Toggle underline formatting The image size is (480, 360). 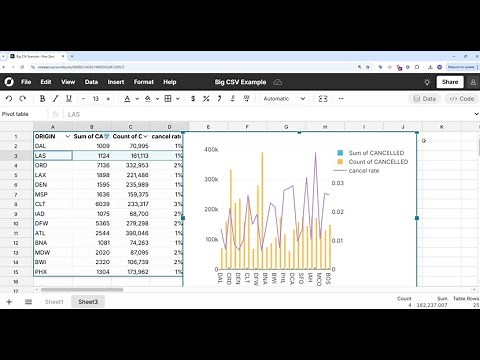pos(69,99)
